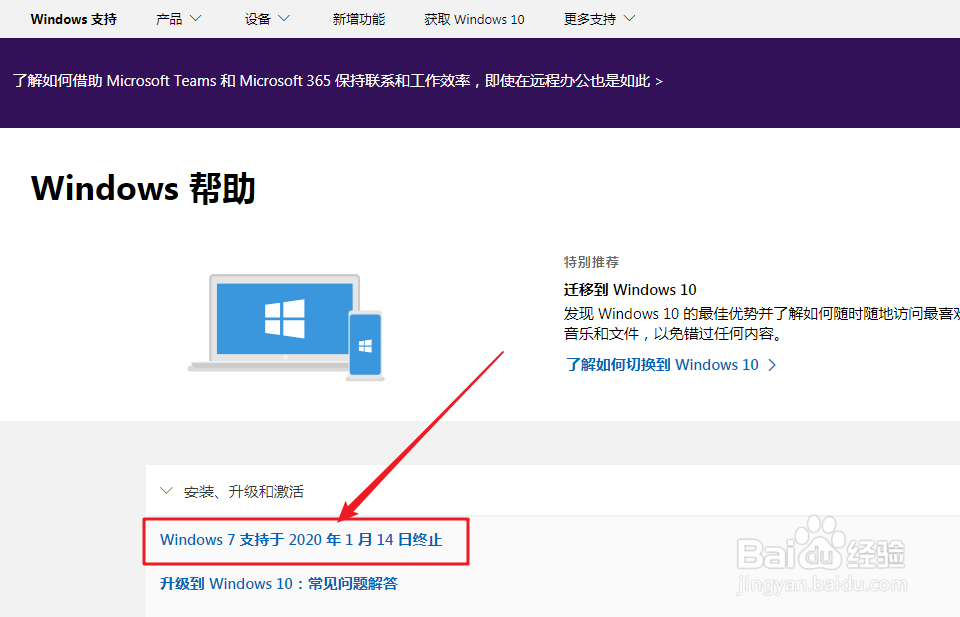
Task: Select the Windows 支持 menu item
Action: point(72,17)
